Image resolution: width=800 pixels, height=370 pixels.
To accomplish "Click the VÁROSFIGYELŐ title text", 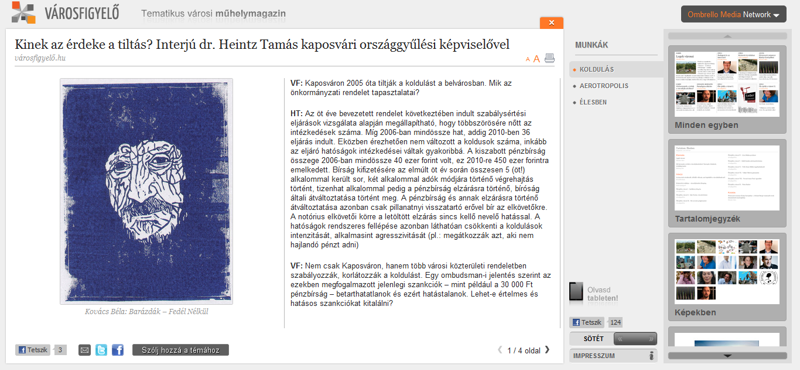I will pos(82,13).
